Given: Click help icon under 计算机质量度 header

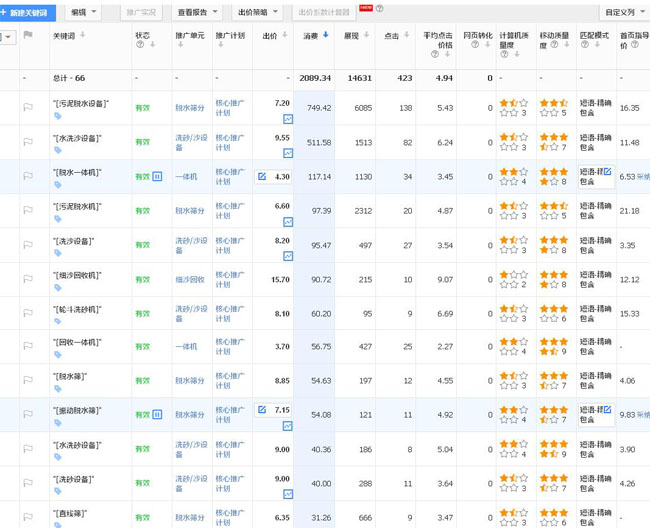Looking at the screenshot, I should [504, 54].
